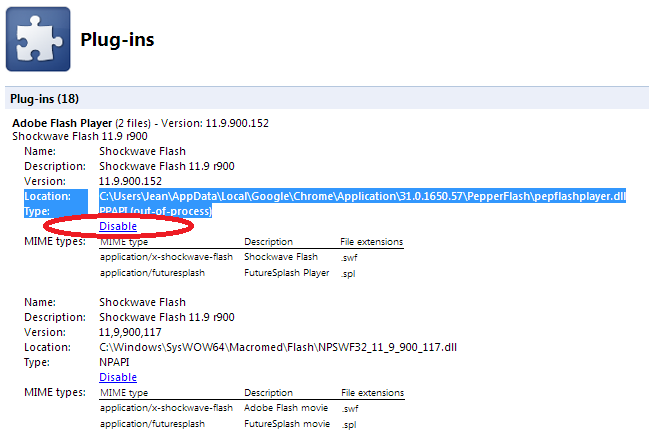Click .spl extension in first MIME table

(348, 274)
